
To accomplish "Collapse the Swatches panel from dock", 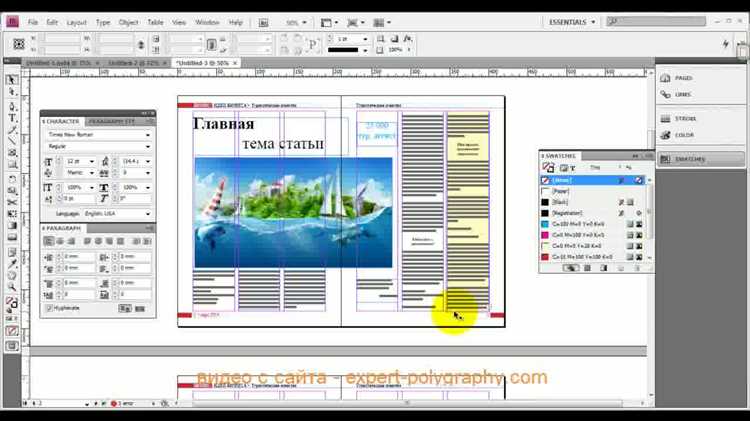I will point(700,159).
